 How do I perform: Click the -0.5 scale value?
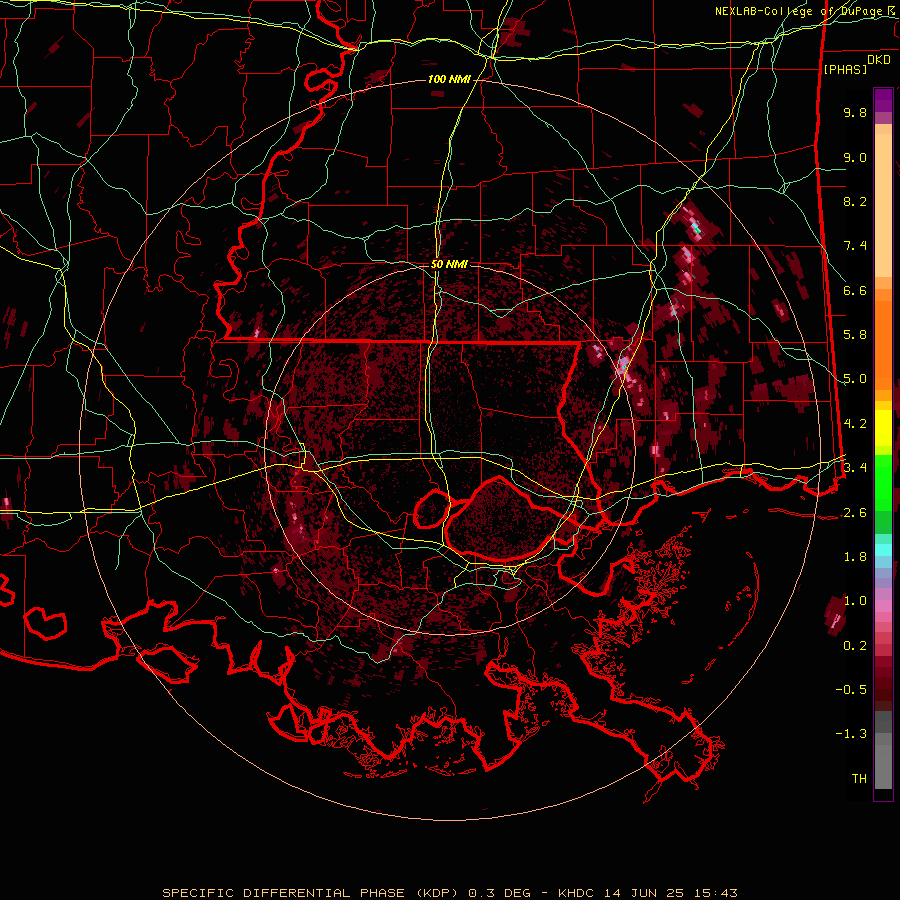tap(851, 690)
